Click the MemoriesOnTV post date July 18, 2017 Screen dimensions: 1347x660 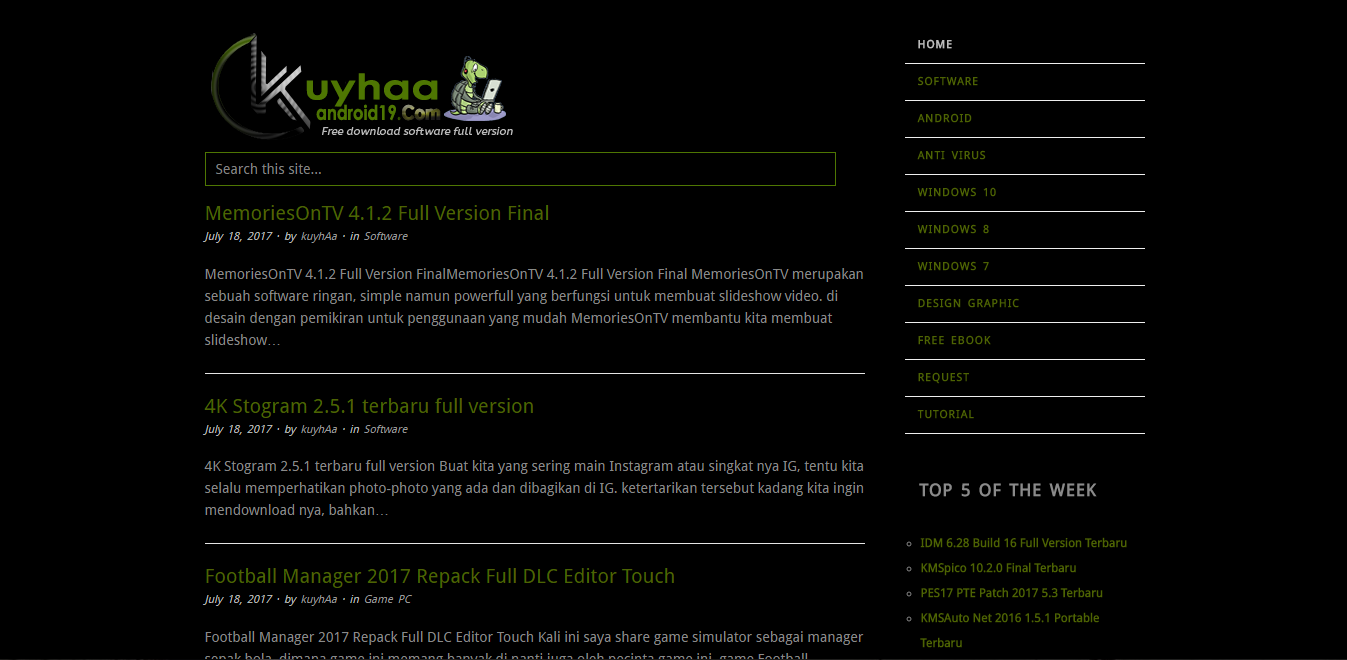tap(238, 237)
